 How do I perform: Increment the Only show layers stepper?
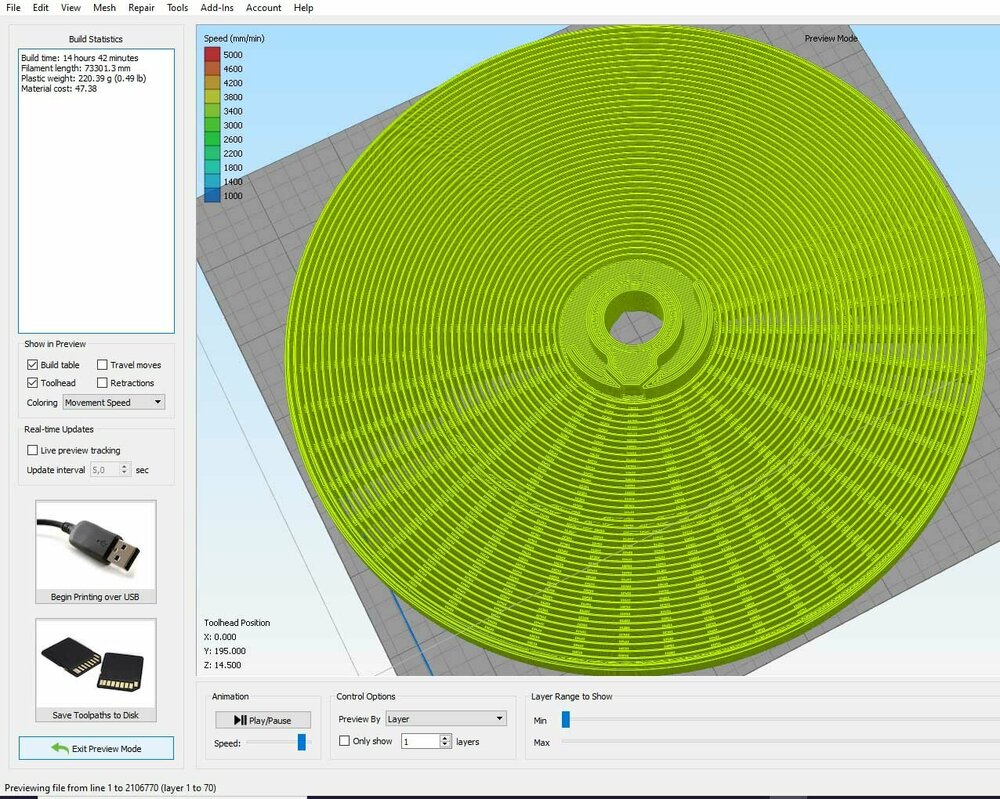tap(445, 737)
